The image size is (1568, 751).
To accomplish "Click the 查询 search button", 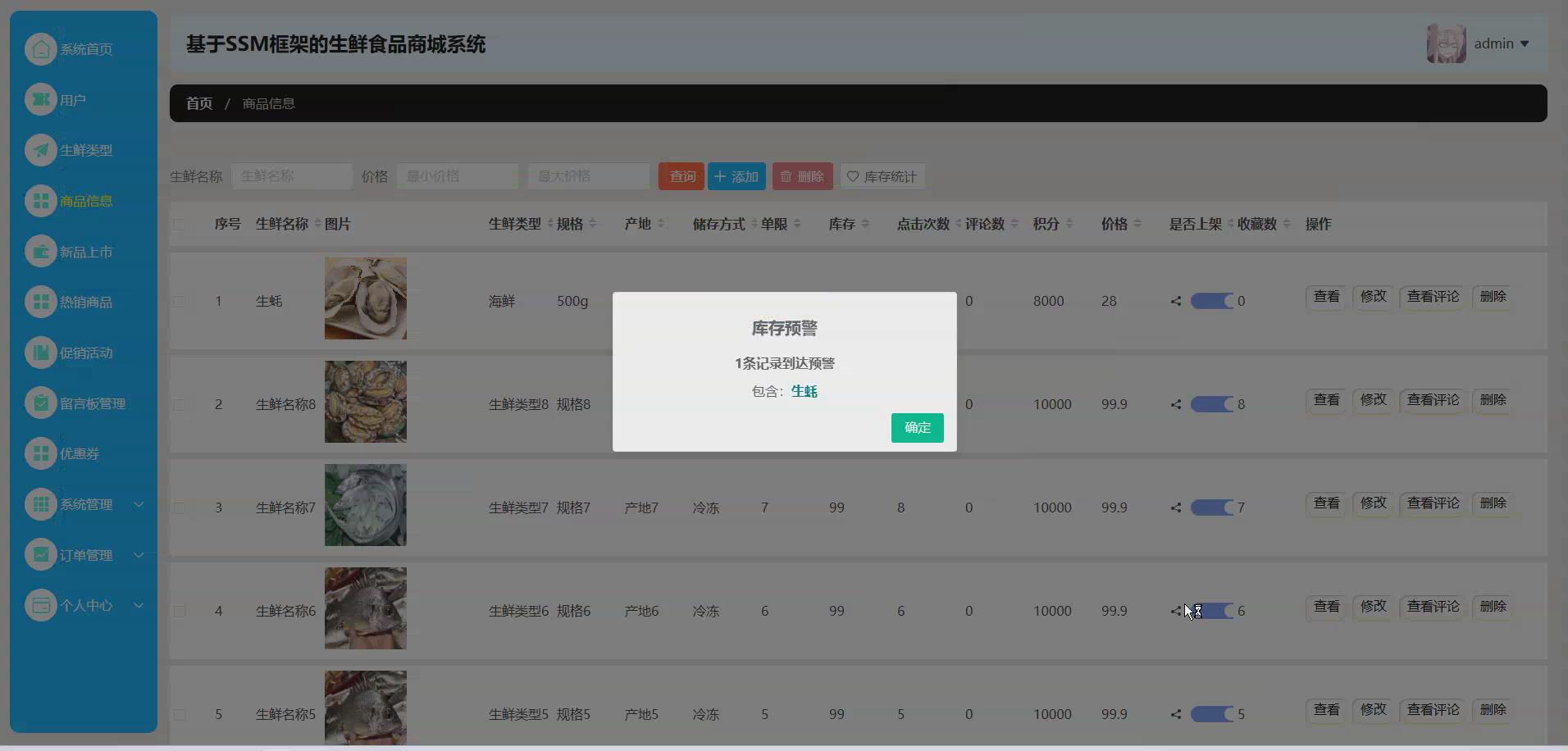I will click(x=681, y=176).
